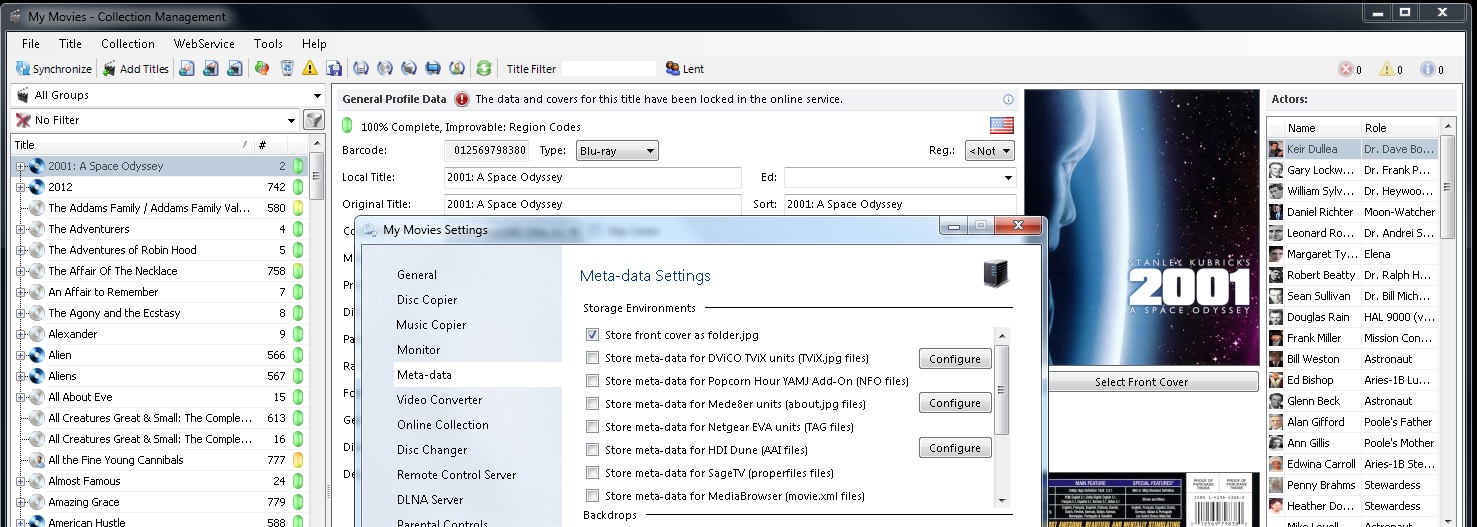Enable Store meta-data for MediaBrowser
The width and height of the screenshot is (1477, 527).
point(593,496)
